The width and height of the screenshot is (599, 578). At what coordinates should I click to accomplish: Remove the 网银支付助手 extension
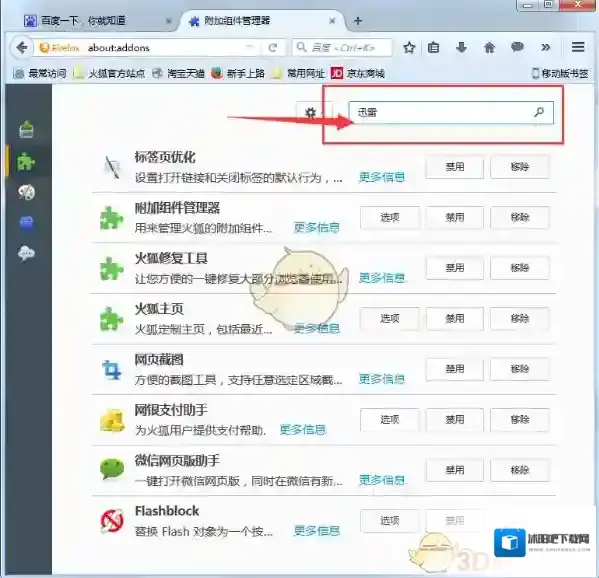[520, 419]
